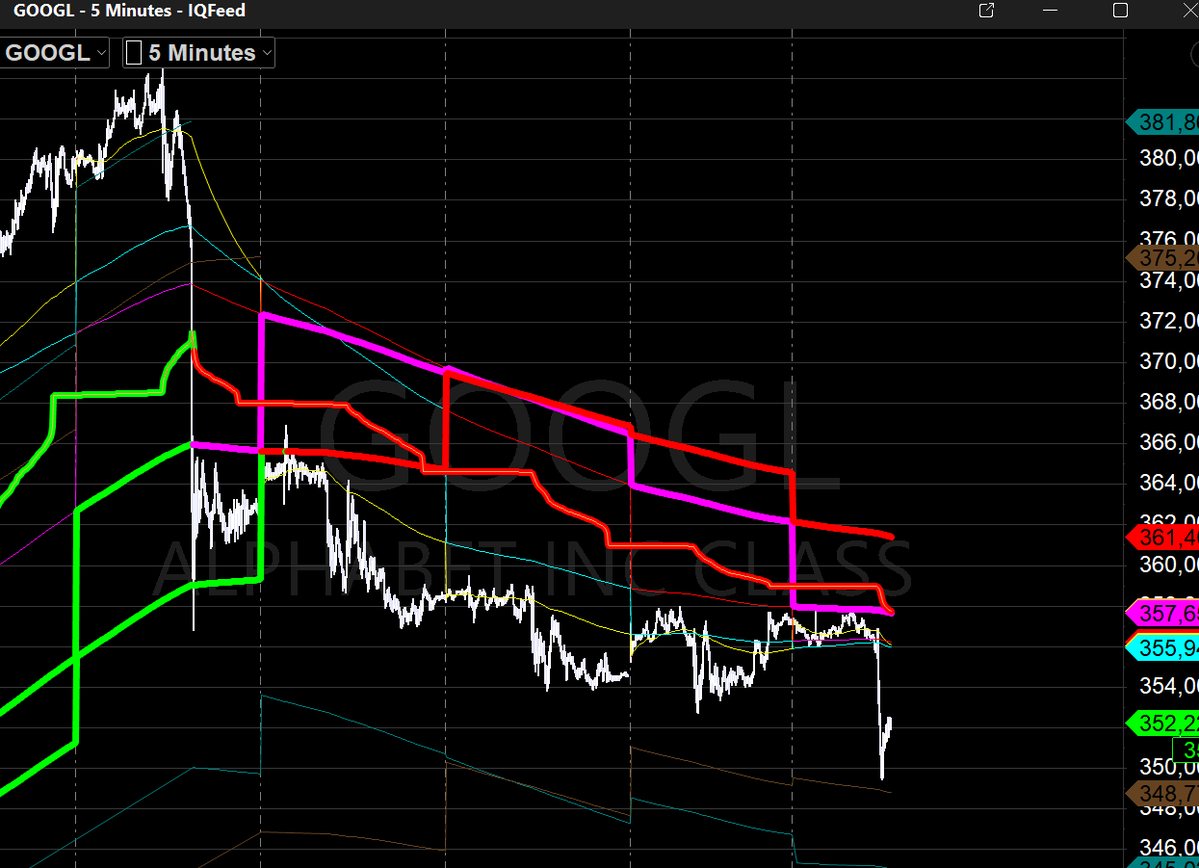This screenshot has width=1199, height=868.
Task: Click the pop-out chart window icon
Action: 986,11
